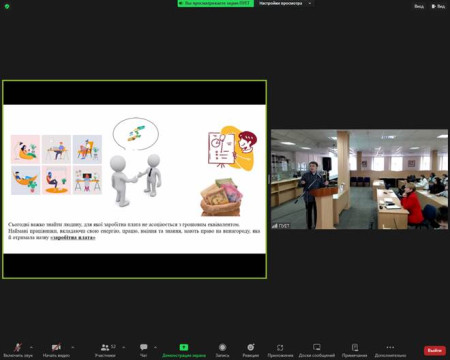Click the red 'Выйти' leave button
The height and width of the screenshot is (360, 450).
pyautogui.click(x=435, y=351)
